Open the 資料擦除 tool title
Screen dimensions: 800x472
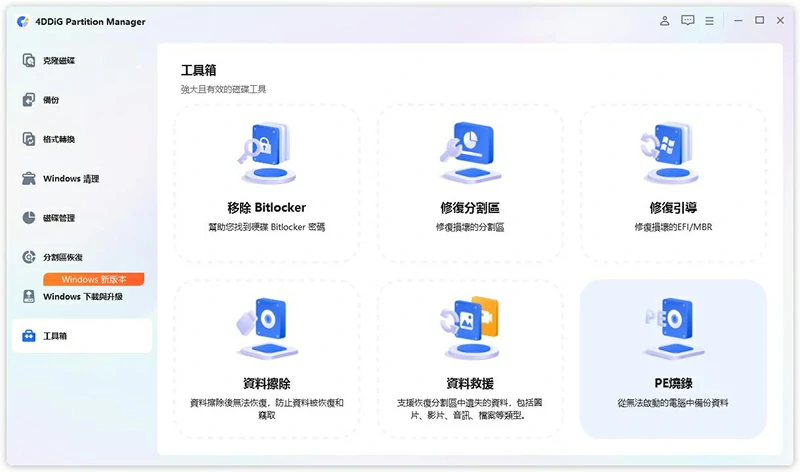266,383
